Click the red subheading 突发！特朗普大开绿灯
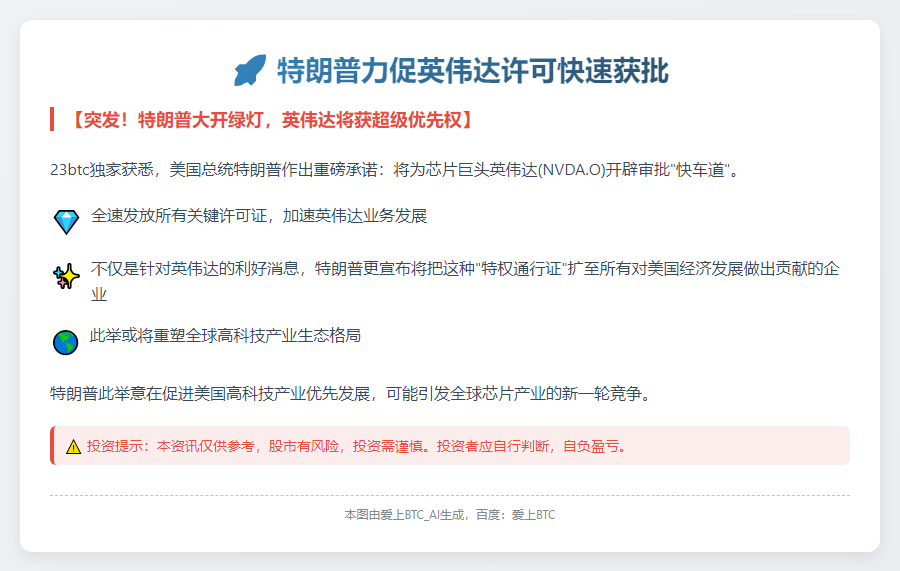The width and height of the screenshot is (900, 571). click(x=271, y=120)
